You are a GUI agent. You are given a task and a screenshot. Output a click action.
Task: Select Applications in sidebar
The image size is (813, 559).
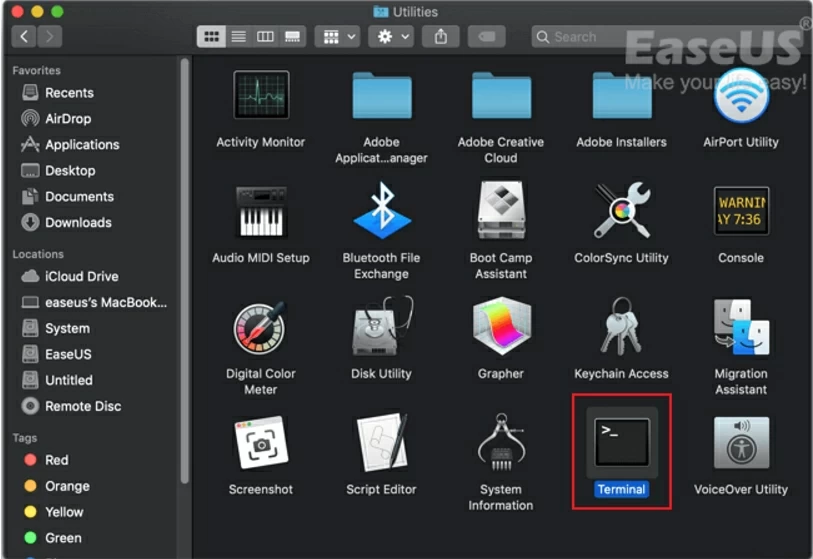coord(81,145)
